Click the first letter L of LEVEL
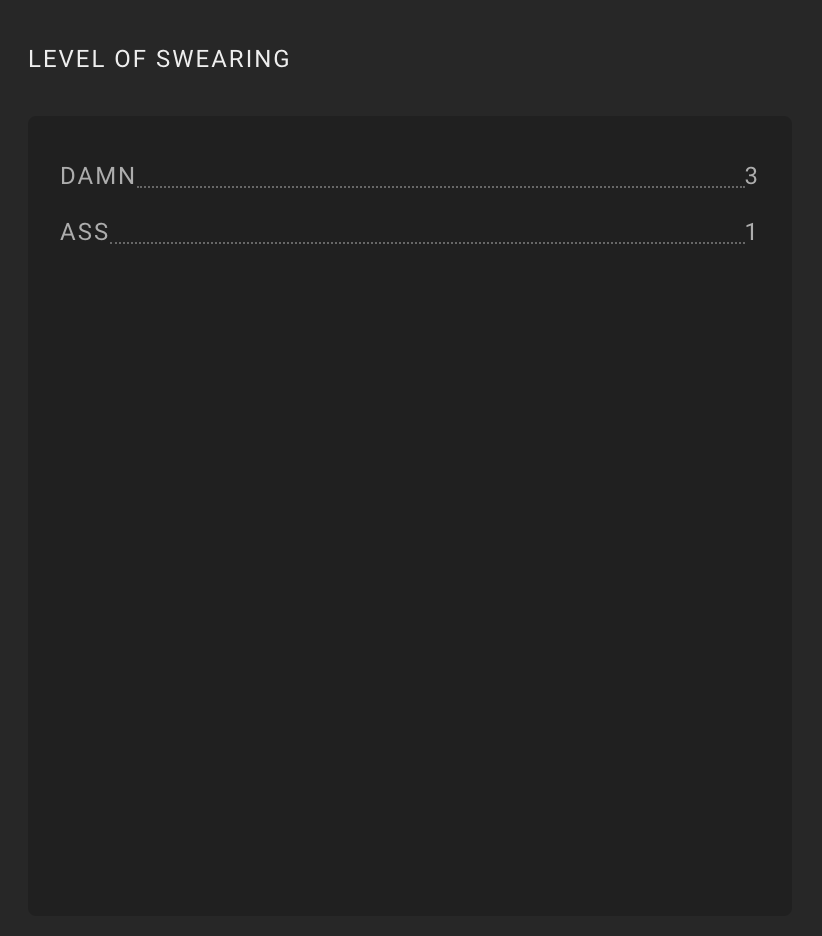The width and height of the screenshot is (822, 936). click(34, 59)
